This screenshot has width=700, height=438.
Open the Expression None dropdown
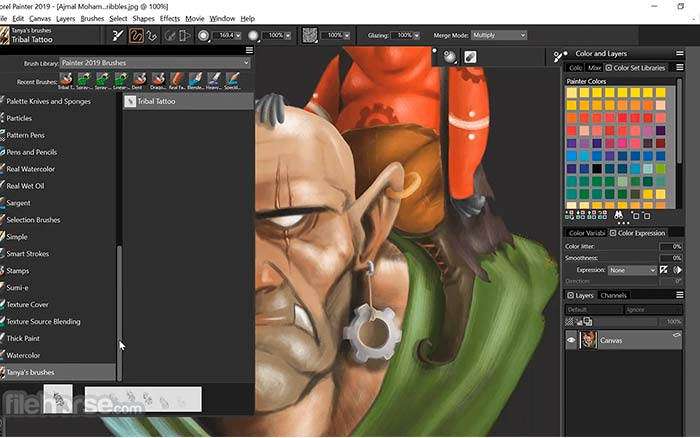(632, 270)
